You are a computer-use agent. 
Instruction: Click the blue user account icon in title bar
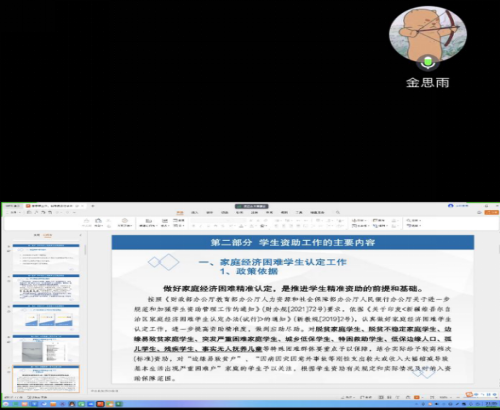(x=451, y=206)
